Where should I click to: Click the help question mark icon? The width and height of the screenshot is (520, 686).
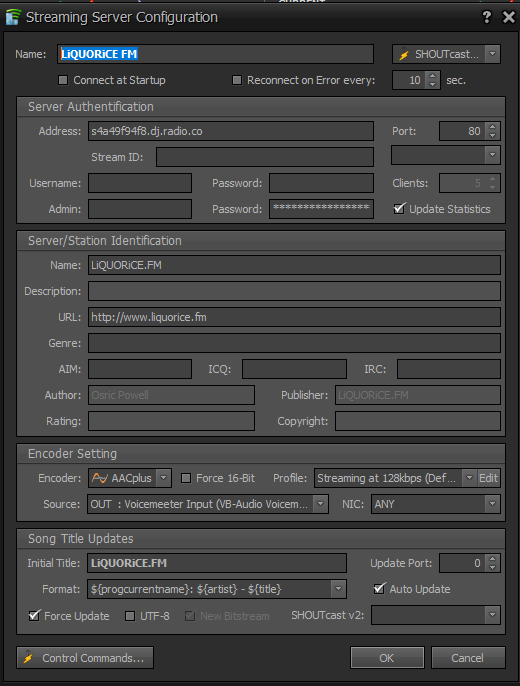tap(486, 17)
